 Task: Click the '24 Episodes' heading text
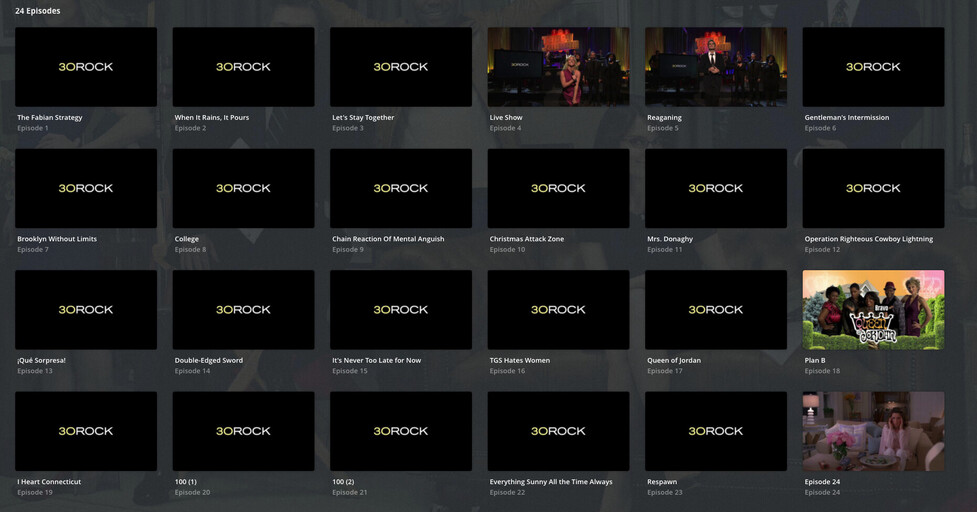37,11
